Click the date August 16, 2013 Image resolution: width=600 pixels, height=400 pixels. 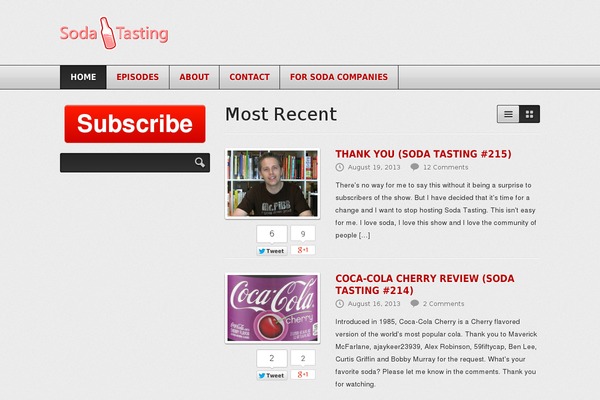pos(374,304)
